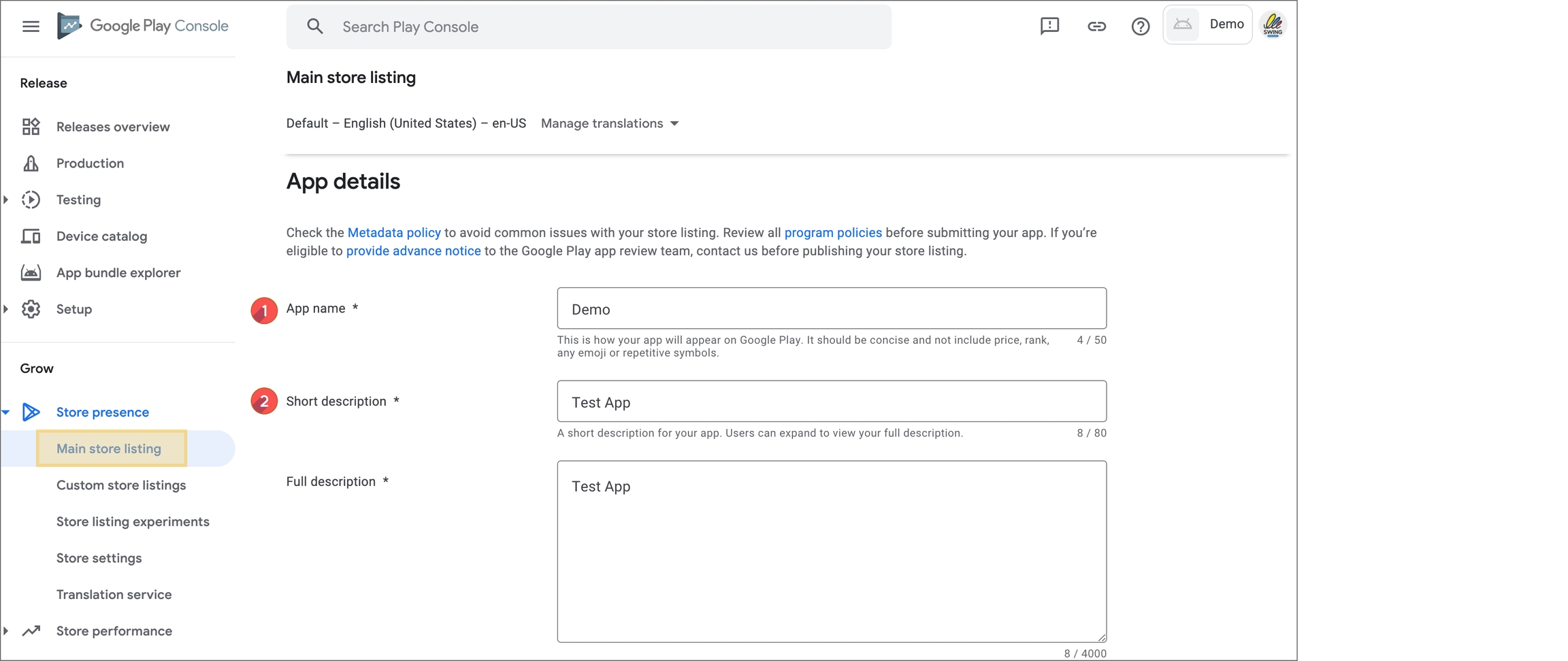1568x661 pixels.
Task: Click the 'Grow' section header
Action: coord(37,368)
